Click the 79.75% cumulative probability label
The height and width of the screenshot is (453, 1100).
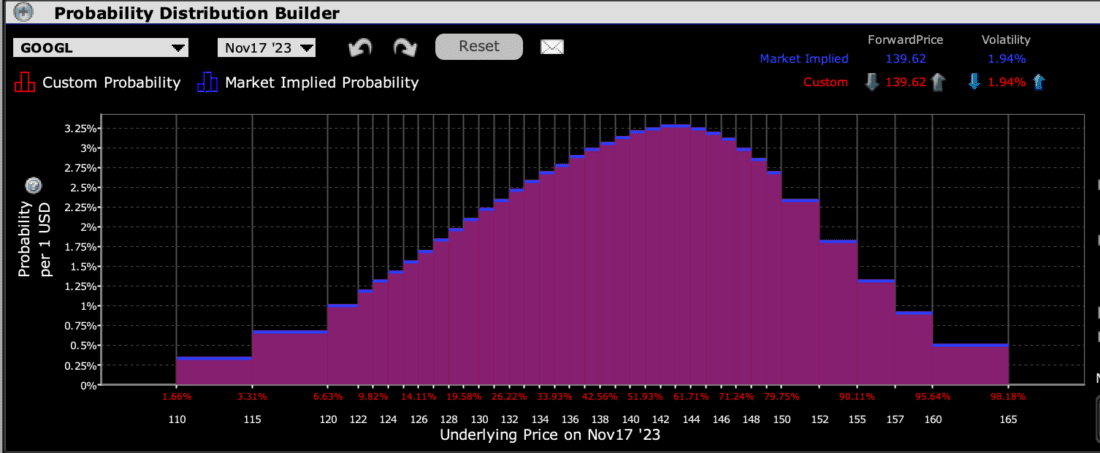[782, 397]
